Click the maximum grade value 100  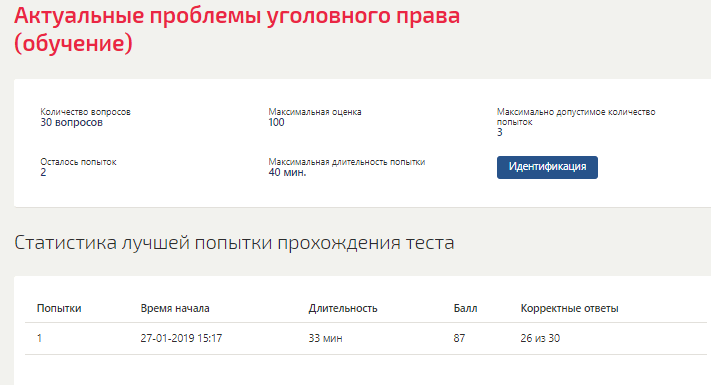(276, 122)
